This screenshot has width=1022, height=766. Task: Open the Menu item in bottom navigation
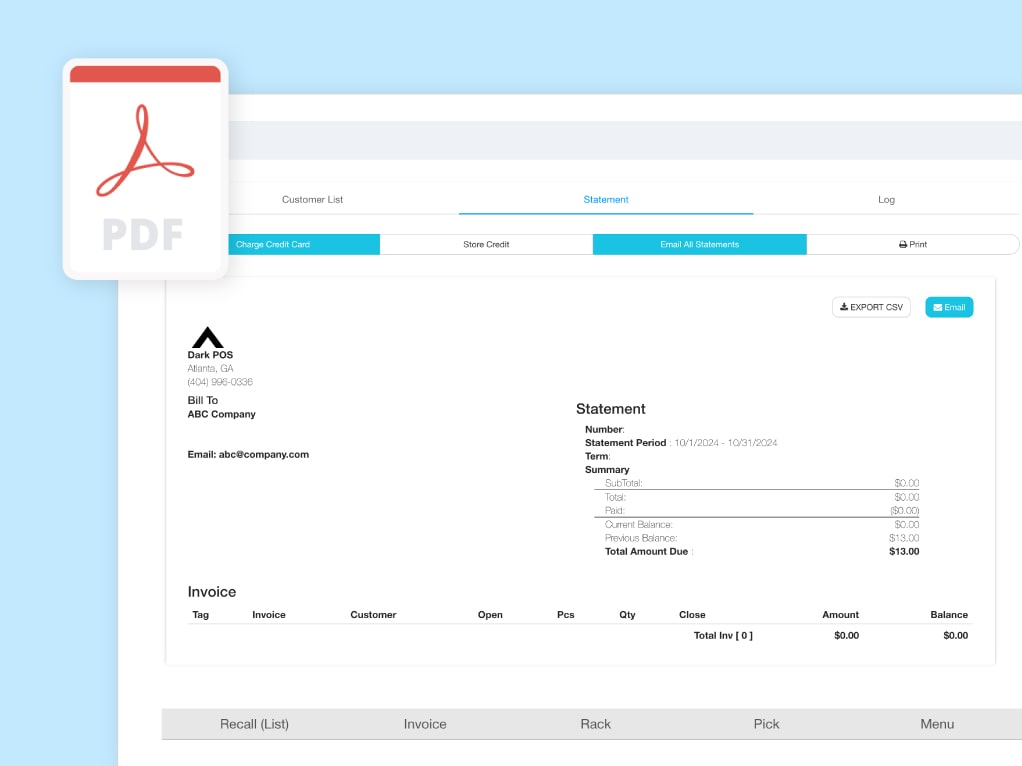click(x=936, y=723)
